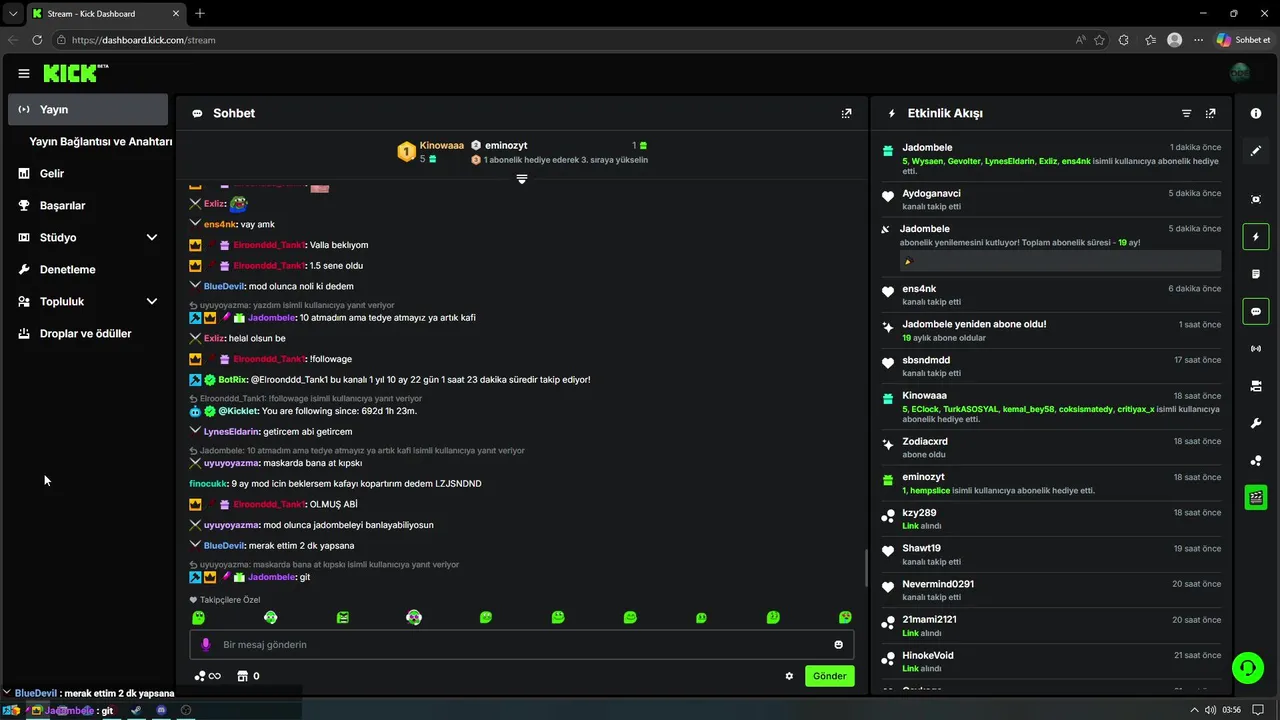Open the Sohbet et Copilot button

[x=1244, y=40]
